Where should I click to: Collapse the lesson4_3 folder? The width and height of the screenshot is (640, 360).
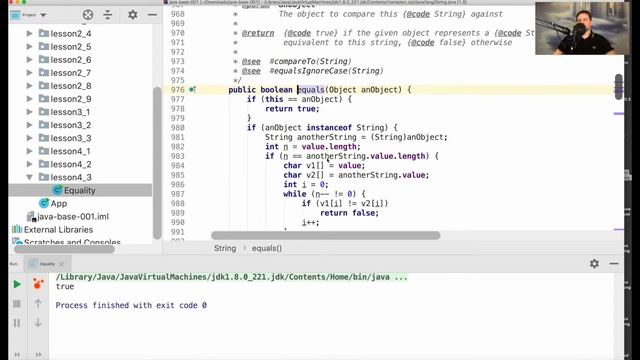(29, 177)
